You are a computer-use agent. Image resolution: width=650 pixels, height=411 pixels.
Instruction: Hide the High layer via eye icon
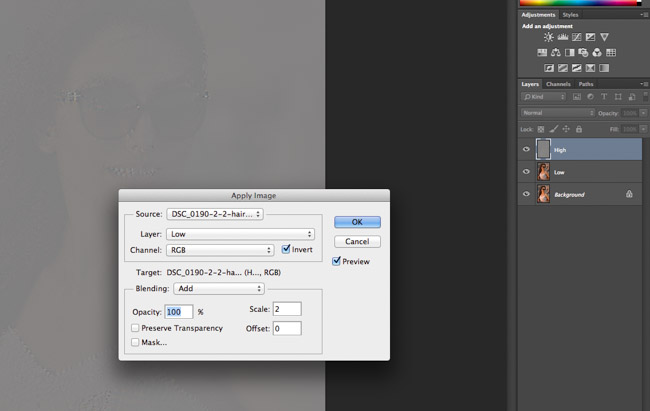[x=526, y=149]
